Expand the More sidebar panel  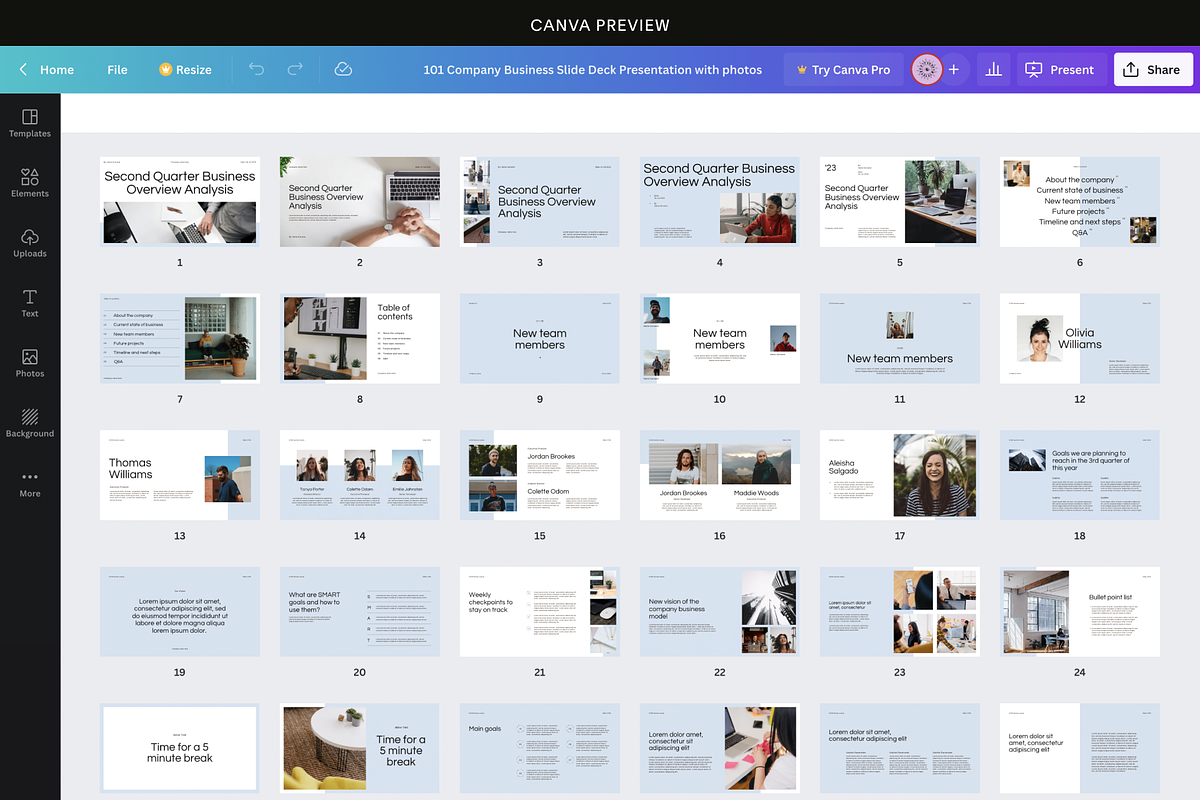(x=30, y=484)
